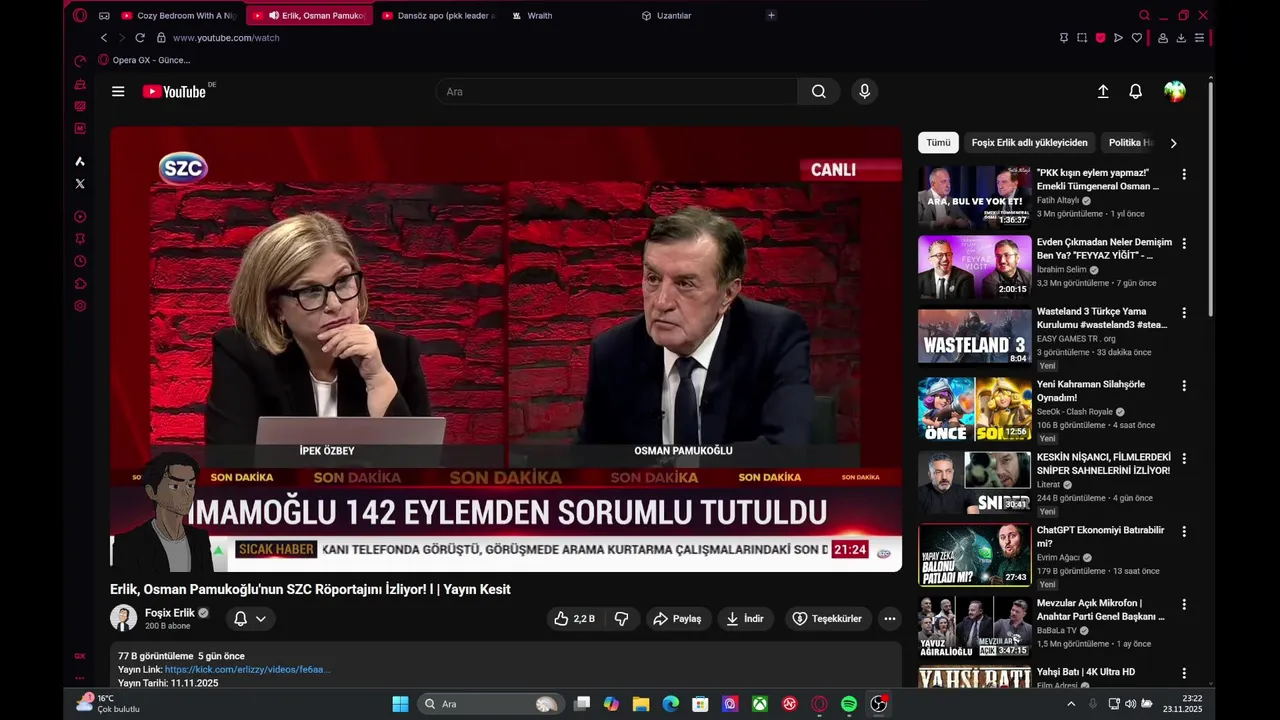The width and height of the screenshot is (1280, 720).
Task: Open sidebar settings gear icon
Action: coord(80,306)
